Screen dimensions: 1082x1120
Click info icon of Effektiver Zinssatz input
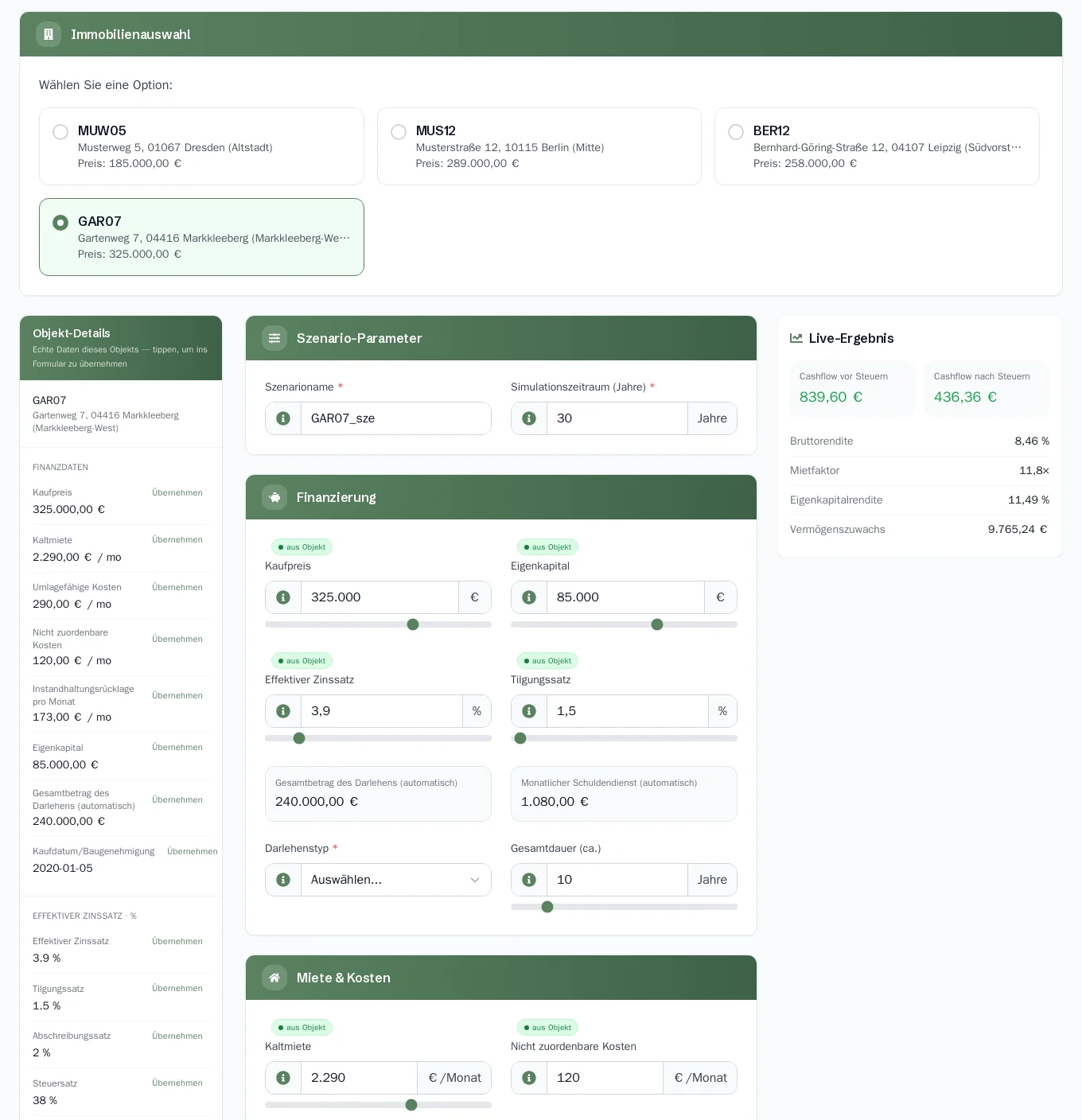click(283, 711)
